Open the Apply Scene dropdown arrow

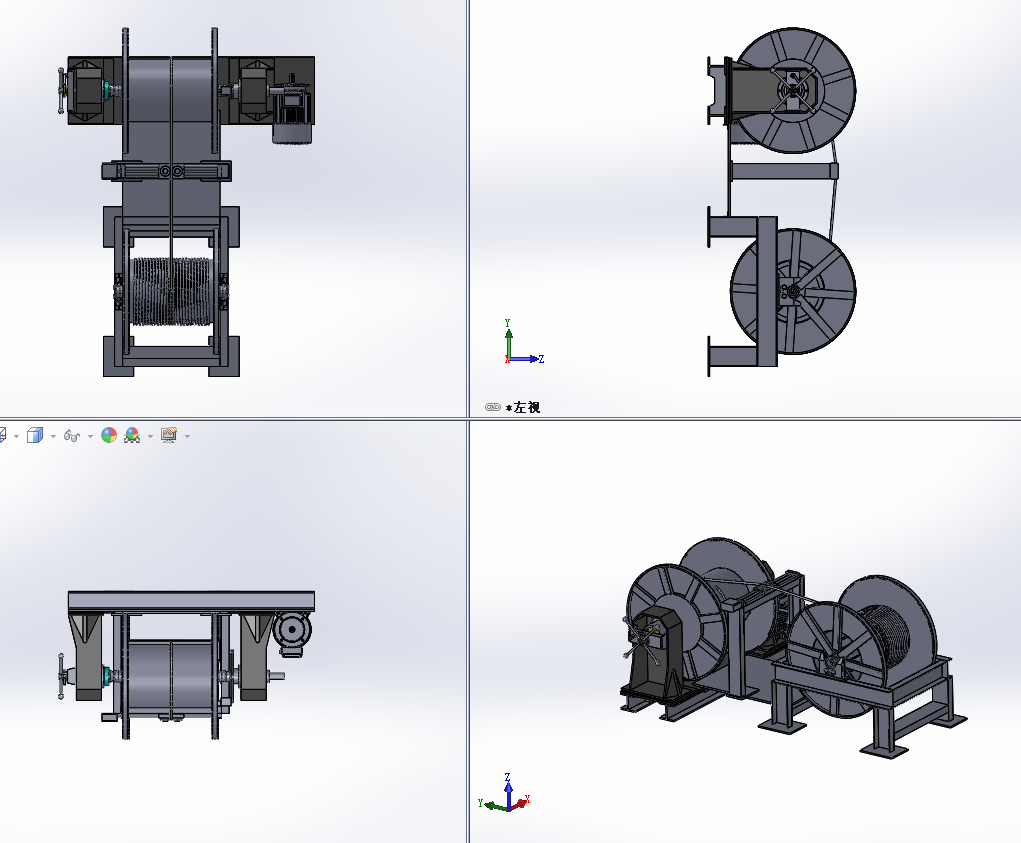(x=150, y=436)
